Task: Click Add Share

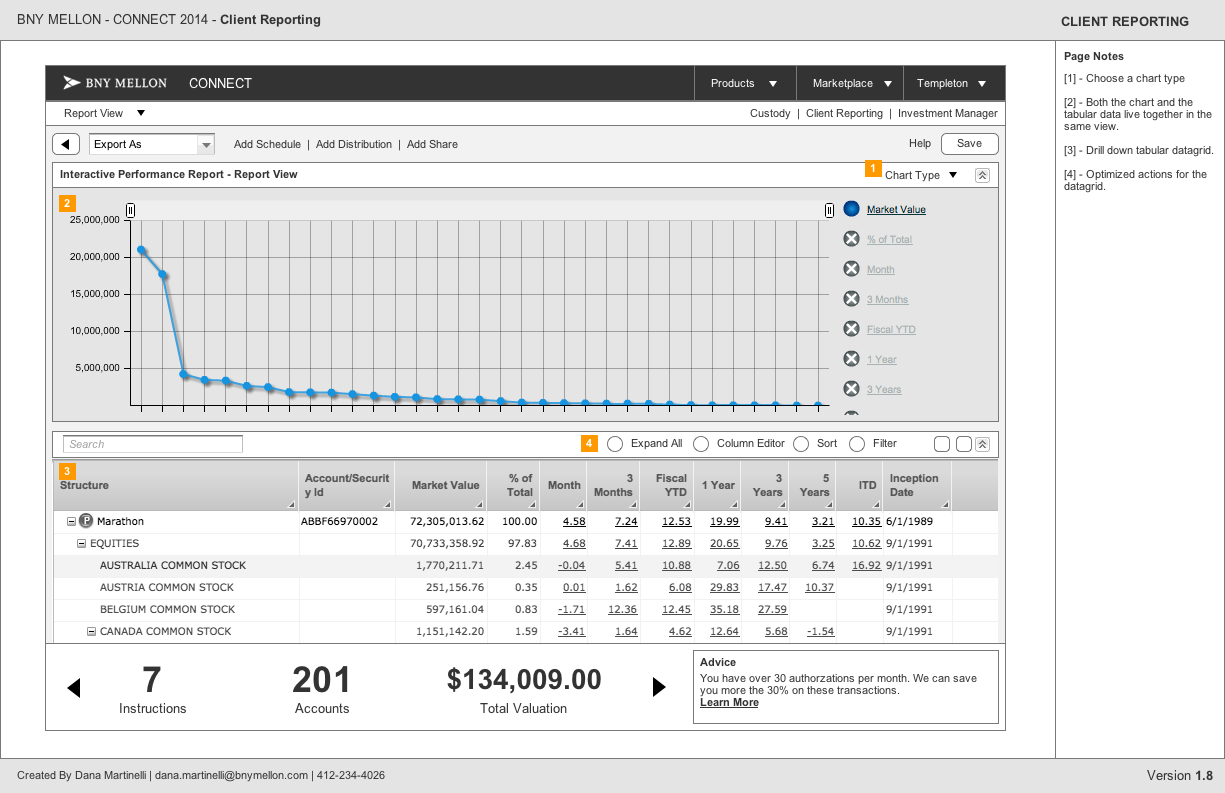Action: point(432,144)
